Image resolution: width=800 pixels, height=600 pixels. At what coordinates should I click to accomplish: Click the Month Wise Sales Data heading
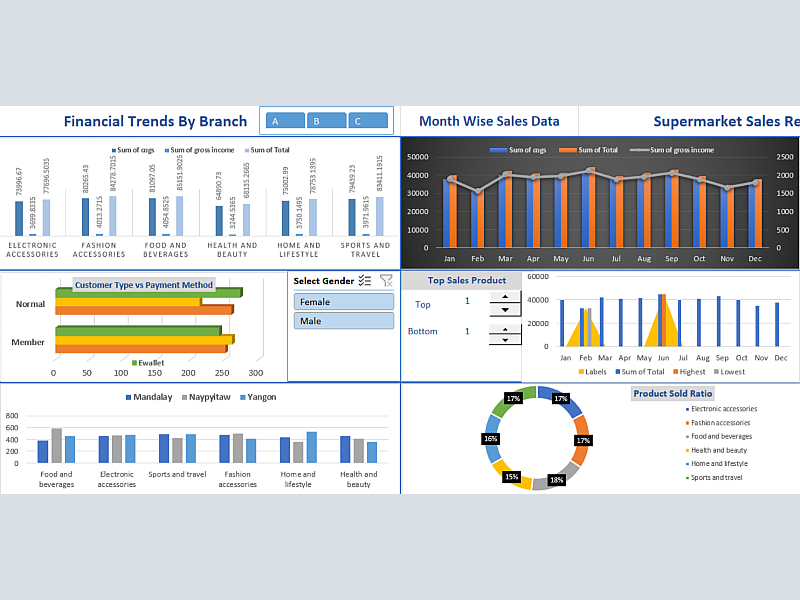489,121
